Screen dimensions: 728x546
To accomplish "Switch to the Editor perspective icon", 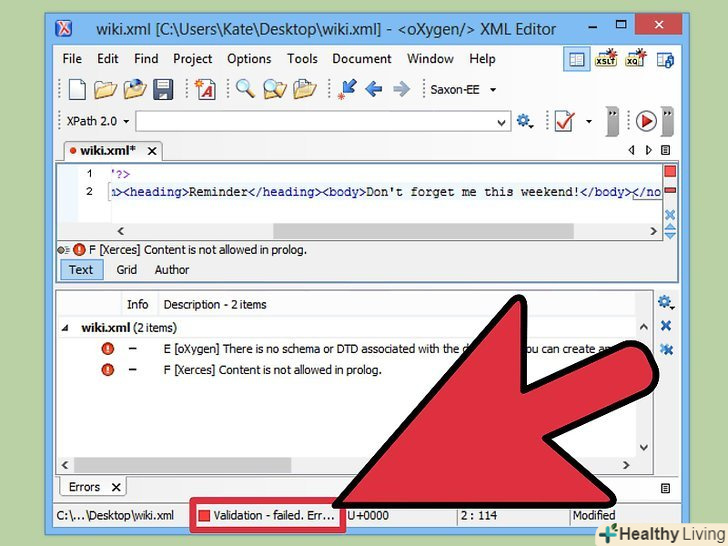I will click(x=577, y=59).
